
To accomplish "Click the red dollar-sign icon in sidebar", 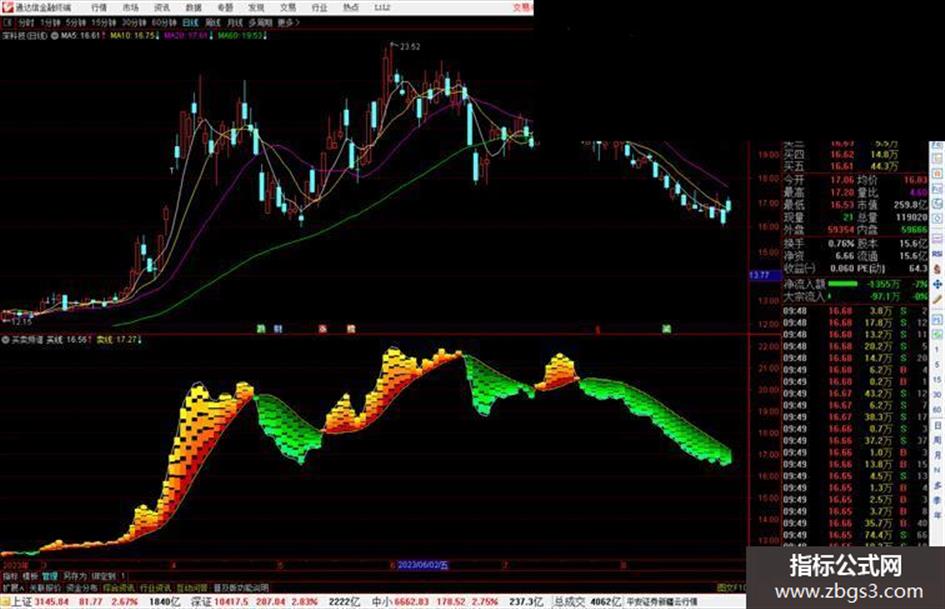I will pyautogui.click(x=937, y=269).
